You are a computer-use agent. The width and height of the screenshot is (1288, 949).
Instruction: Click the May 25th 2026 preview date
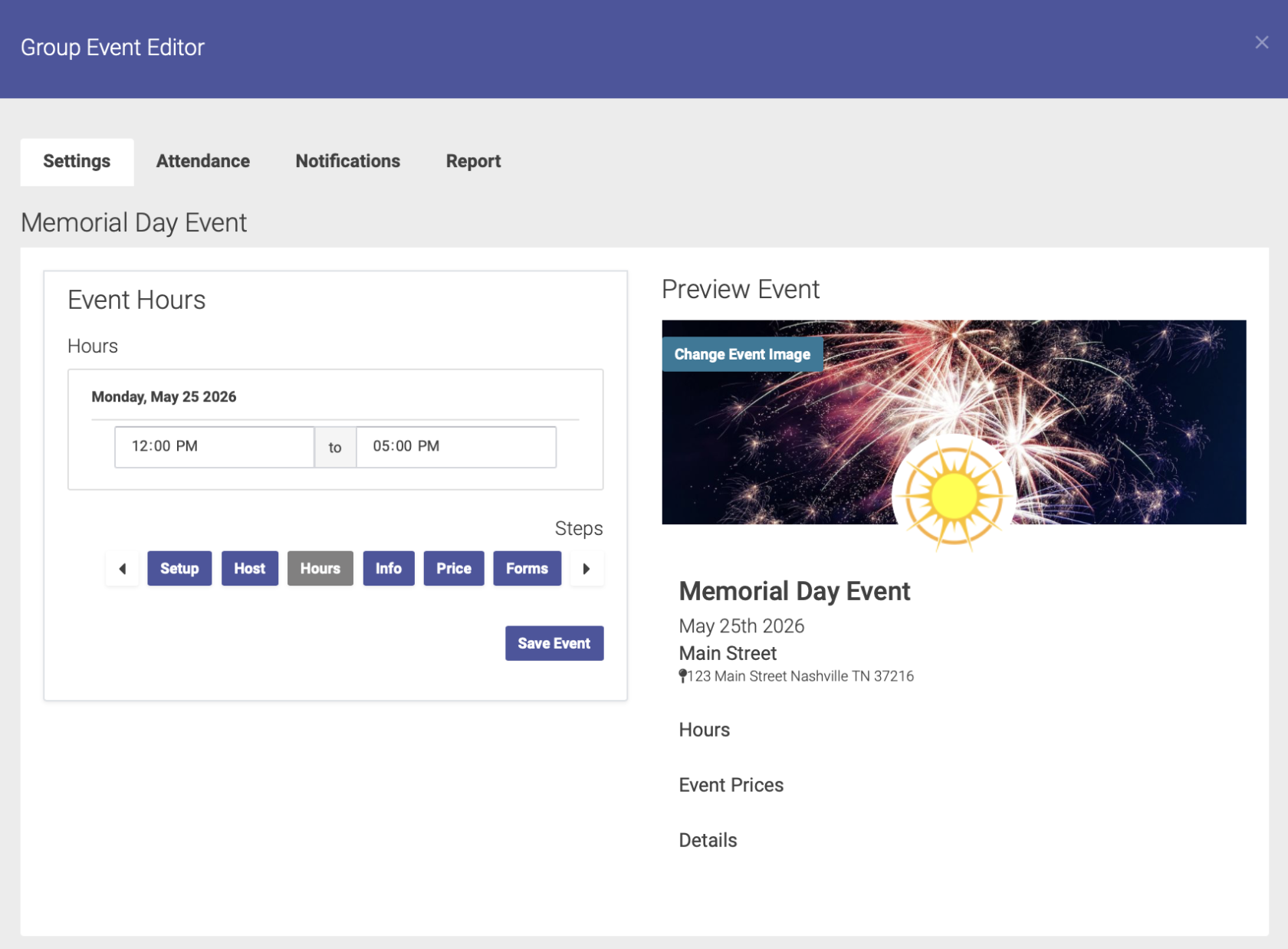tap(741, 626)
